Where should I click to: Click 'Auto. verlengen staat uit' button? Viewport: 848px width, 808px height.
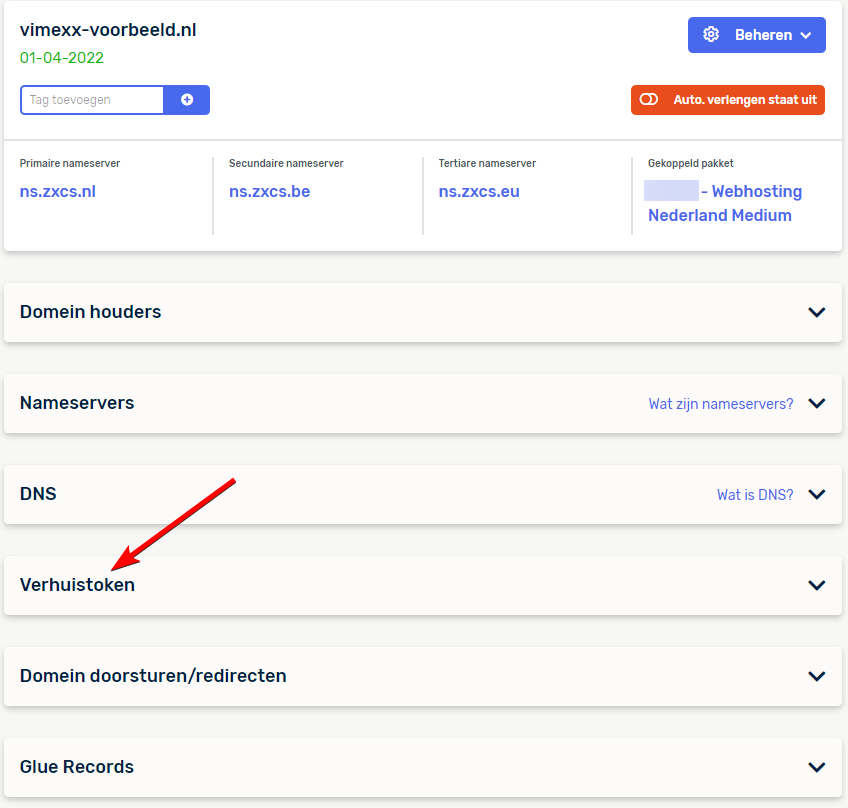[744, 100]
